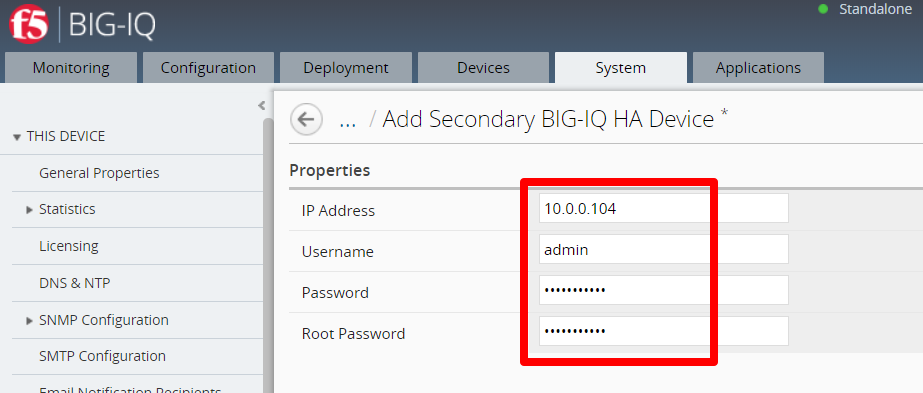Click the Standalone status text
923x393 pixels.
click(x=875, y=9)
